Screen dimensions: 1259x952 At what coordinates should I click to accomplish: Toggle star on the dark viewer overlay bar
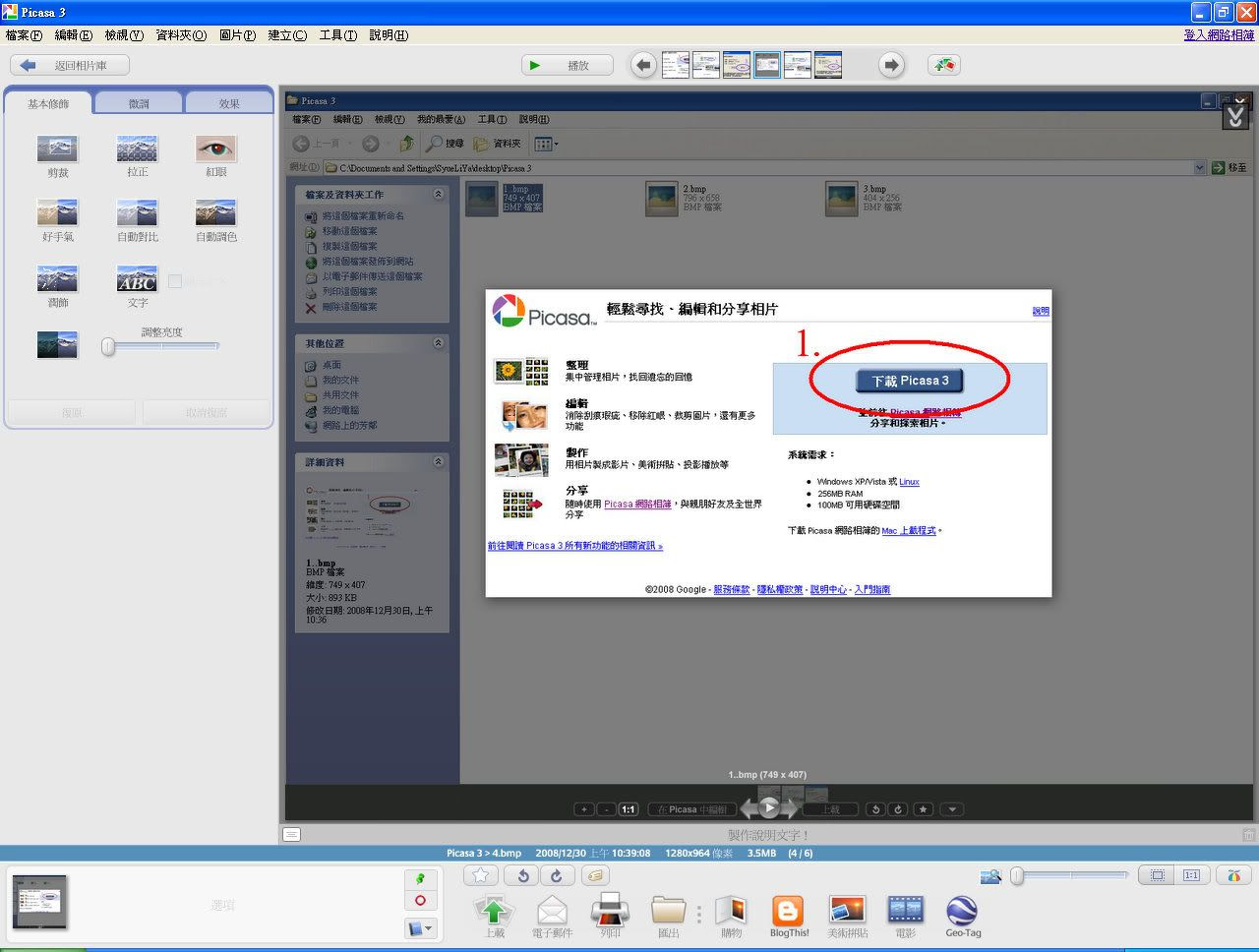pyautogui.click(x=923, y=809)
